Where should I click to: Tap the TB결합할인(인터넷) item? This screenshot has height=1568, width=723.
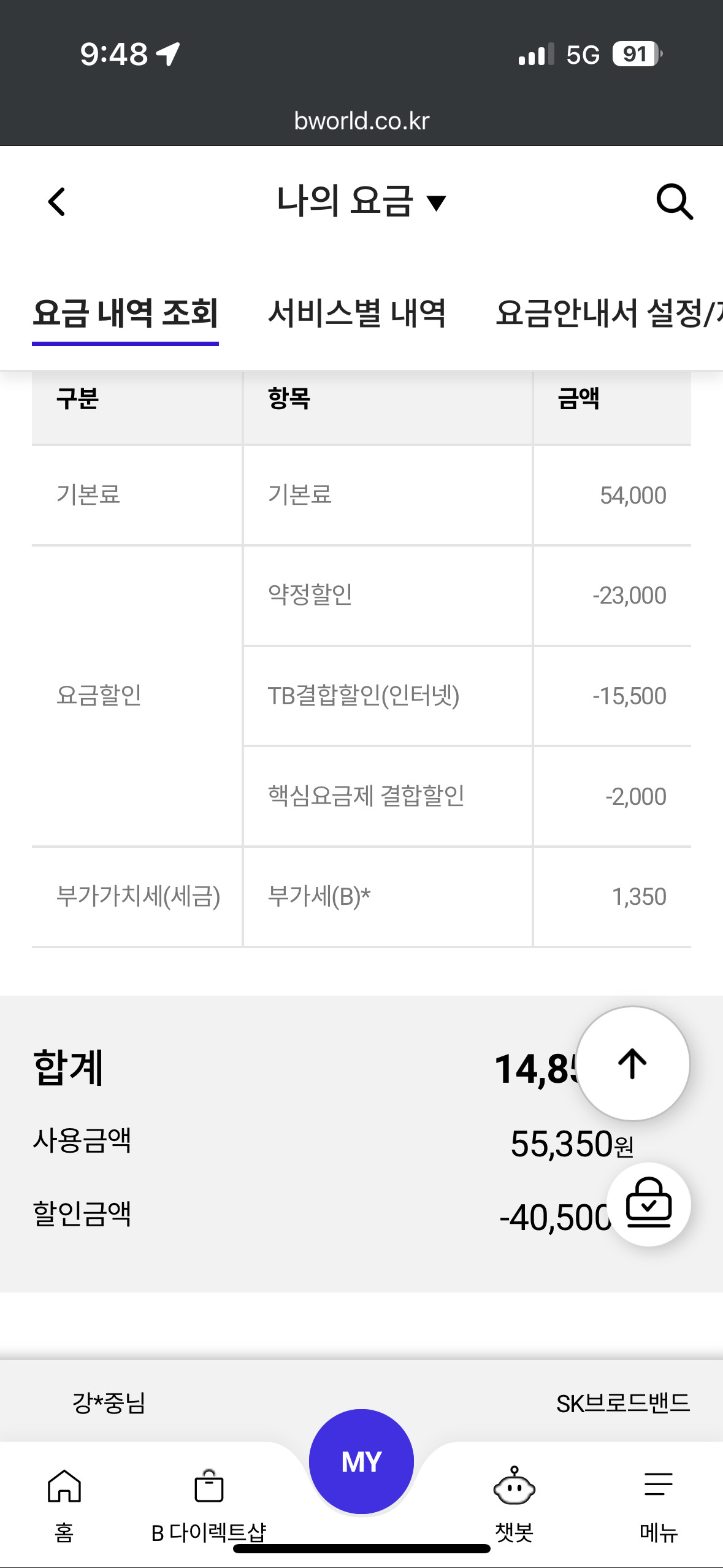coord(364,696)
